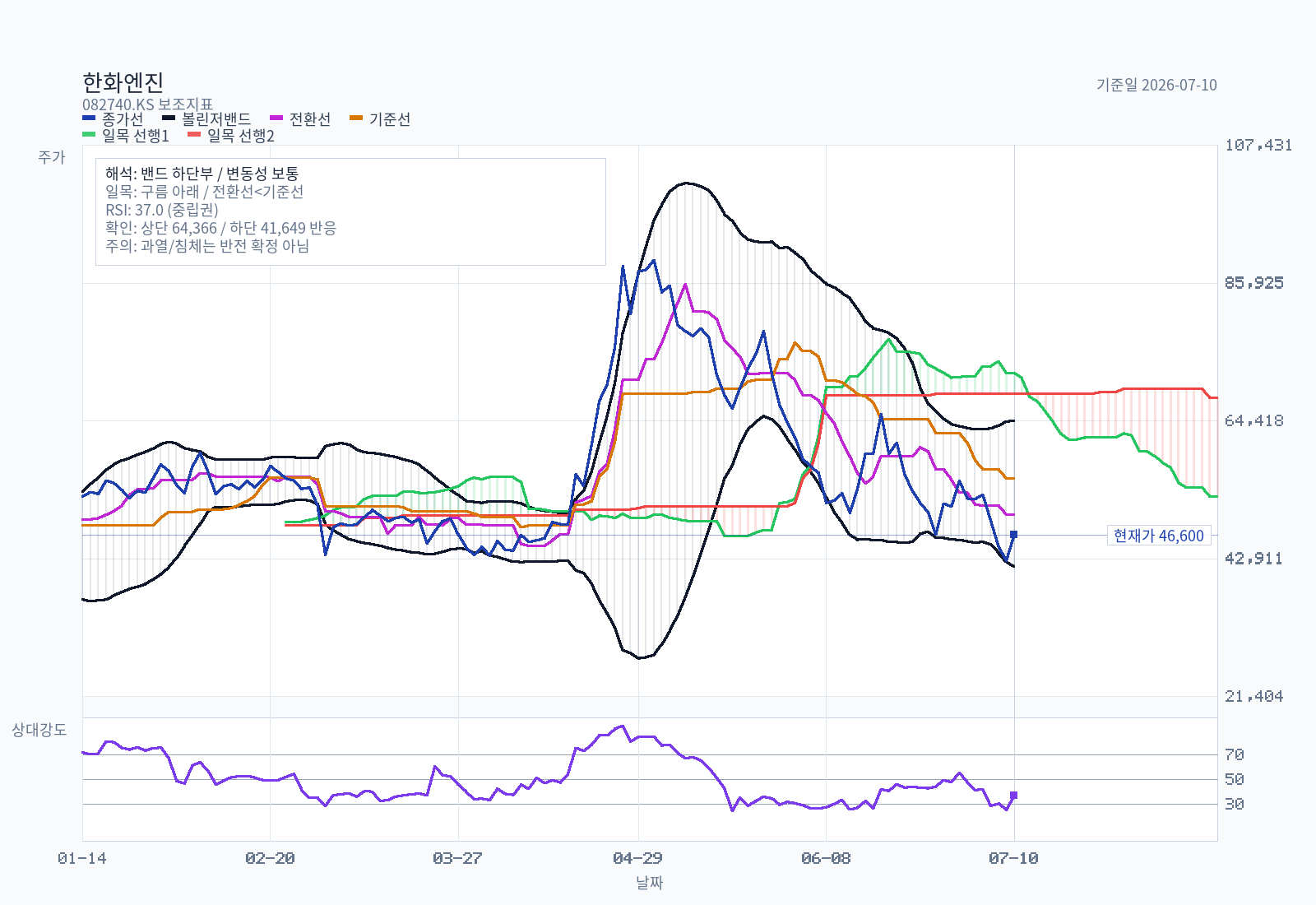This screenshot has width=1316, height=905.
Task: Click the 21,404 price axis tick
Action: 1254,697
